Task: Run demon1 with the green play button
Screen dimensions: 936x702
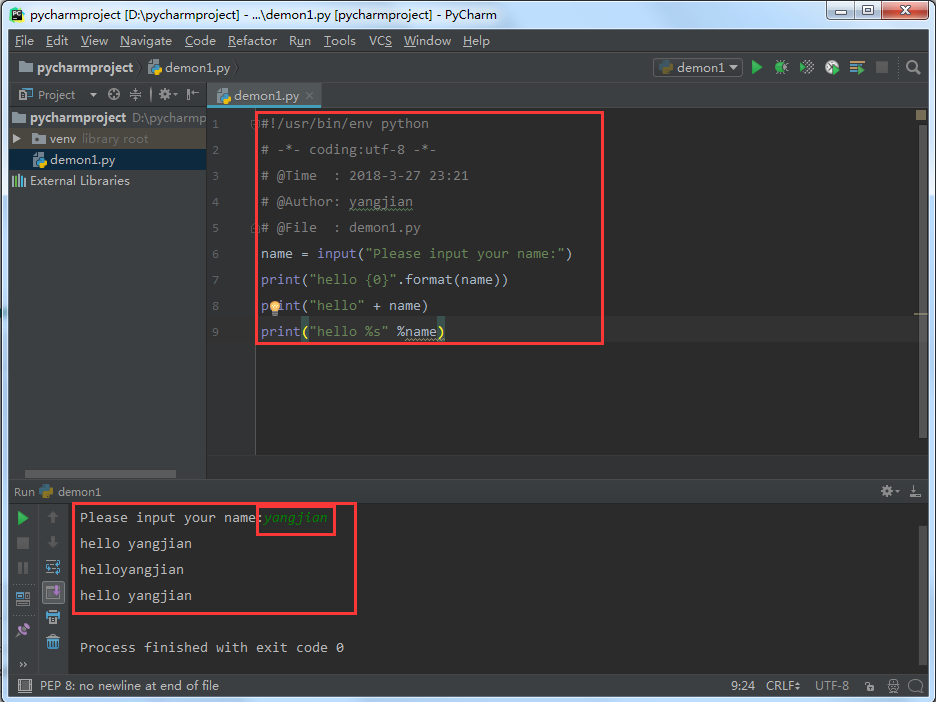Action: 756,67
